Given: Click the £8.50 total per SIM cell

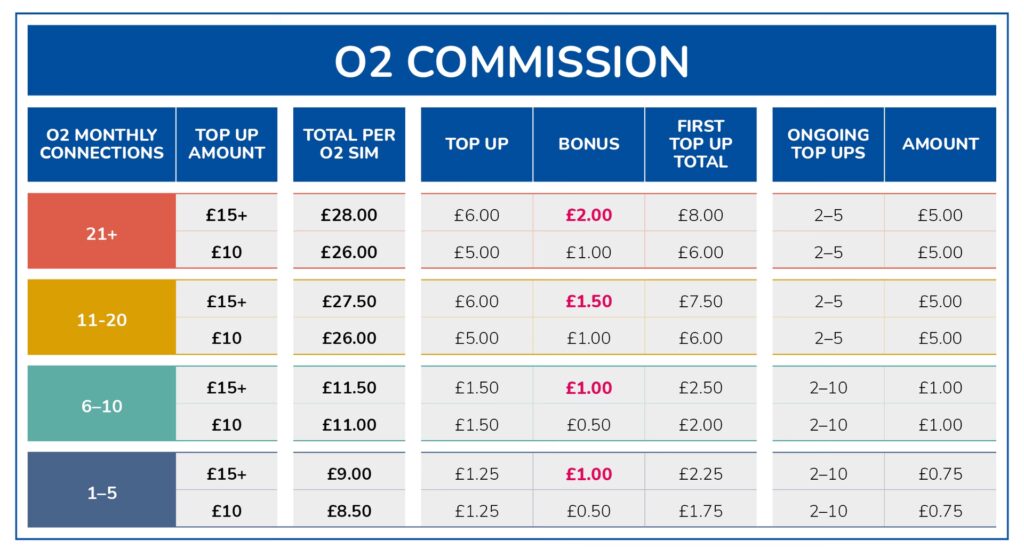Looking at the screenshot, I should tap(349, 511).
